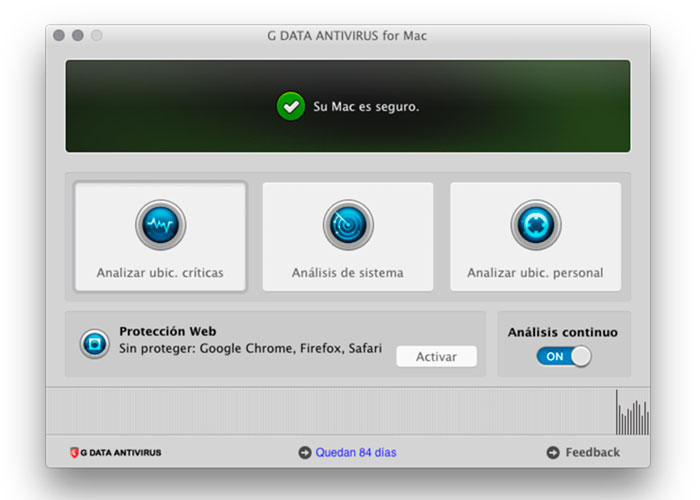Close the G DATA Antivirus window

59,35
